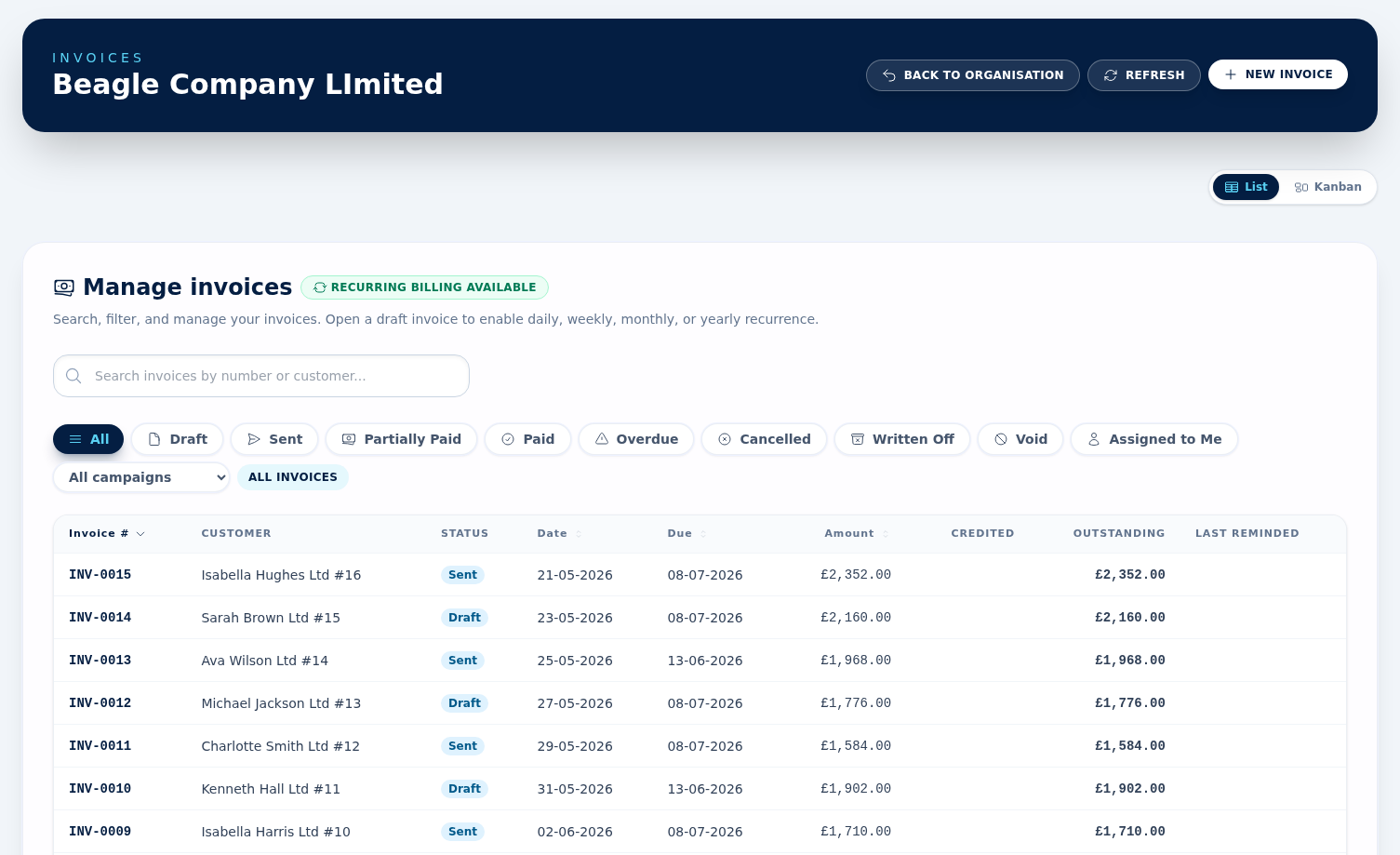Click customer Charlotte Smith Ltd #12
The image size is (1400, 855).
click(280, 746)
